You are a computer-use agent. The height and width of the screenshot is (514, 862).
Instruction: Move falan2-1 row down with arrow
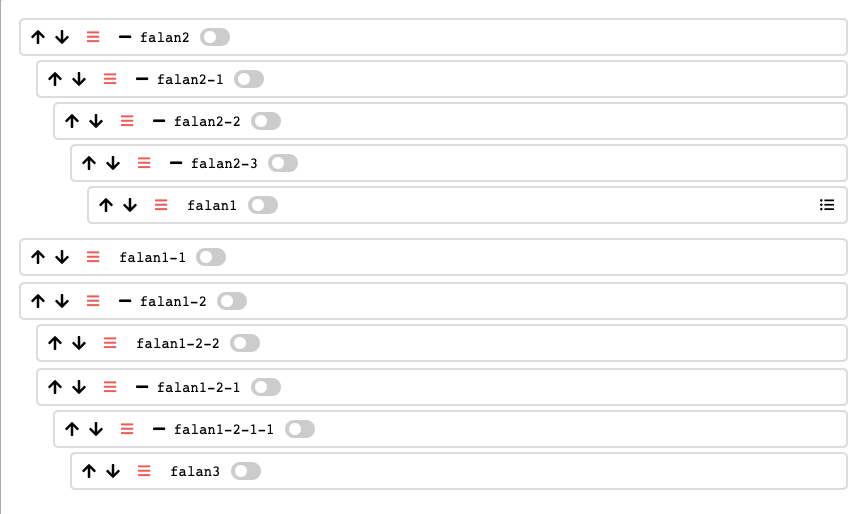79,79
